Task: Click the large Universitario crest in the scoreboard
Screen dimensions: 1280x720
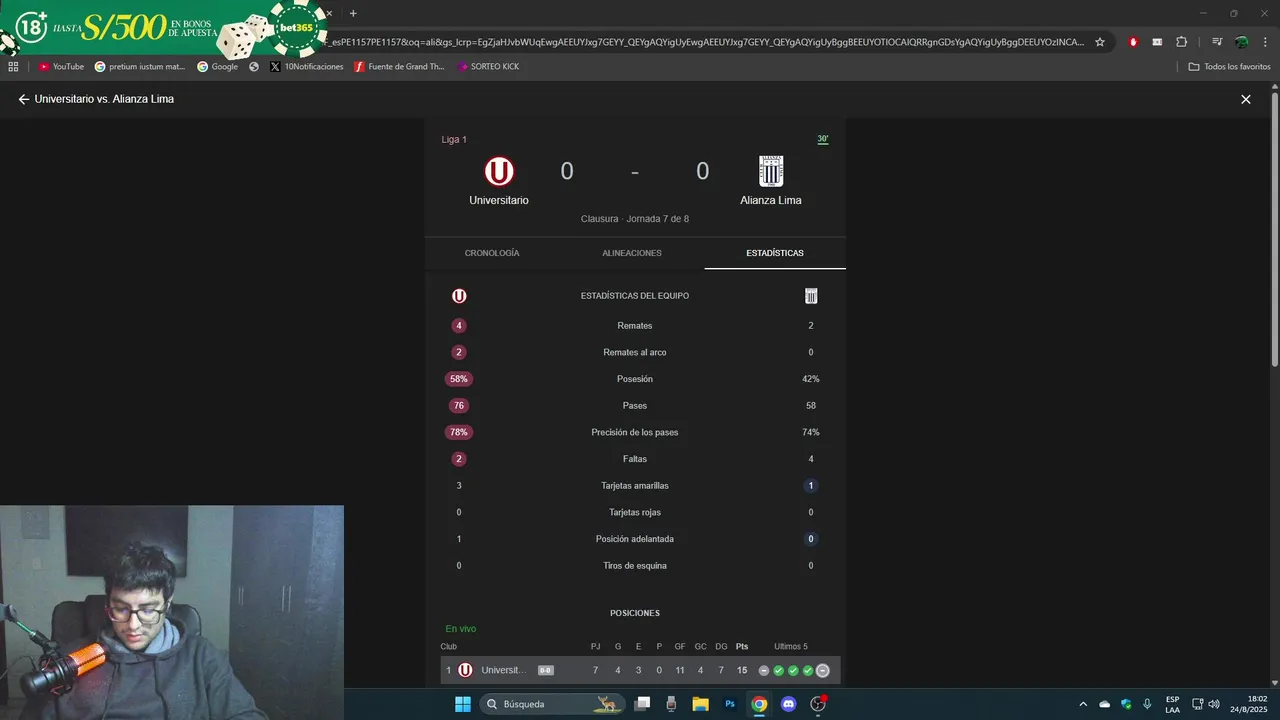Action: click(x=499, y=172)
